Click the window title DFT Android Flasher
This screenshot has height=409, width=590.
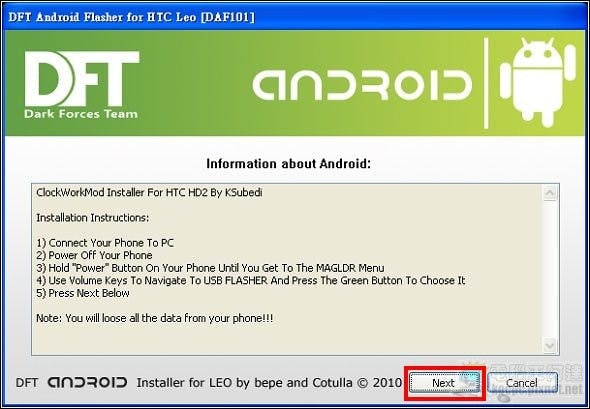pyautogui.click(x=131, y=17)
